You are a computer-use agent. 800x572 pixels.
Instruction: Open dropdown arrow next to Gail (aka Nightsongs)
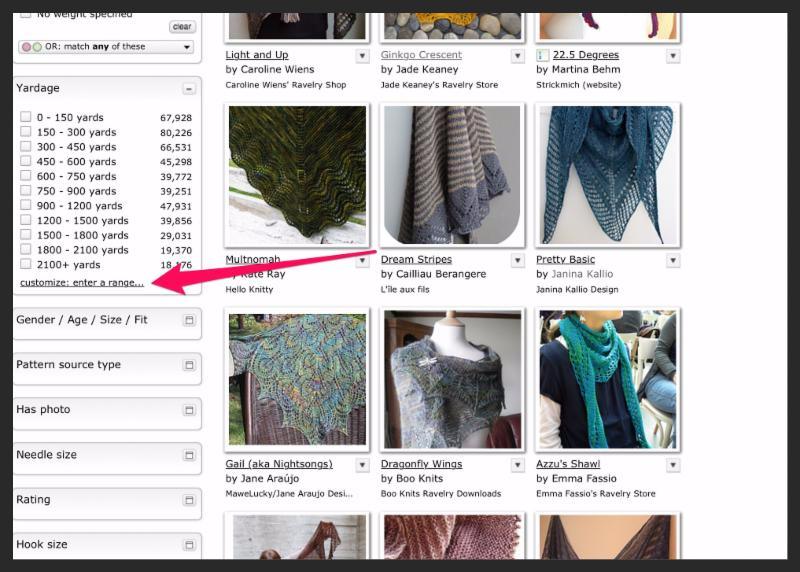click(x=363, y=465)
